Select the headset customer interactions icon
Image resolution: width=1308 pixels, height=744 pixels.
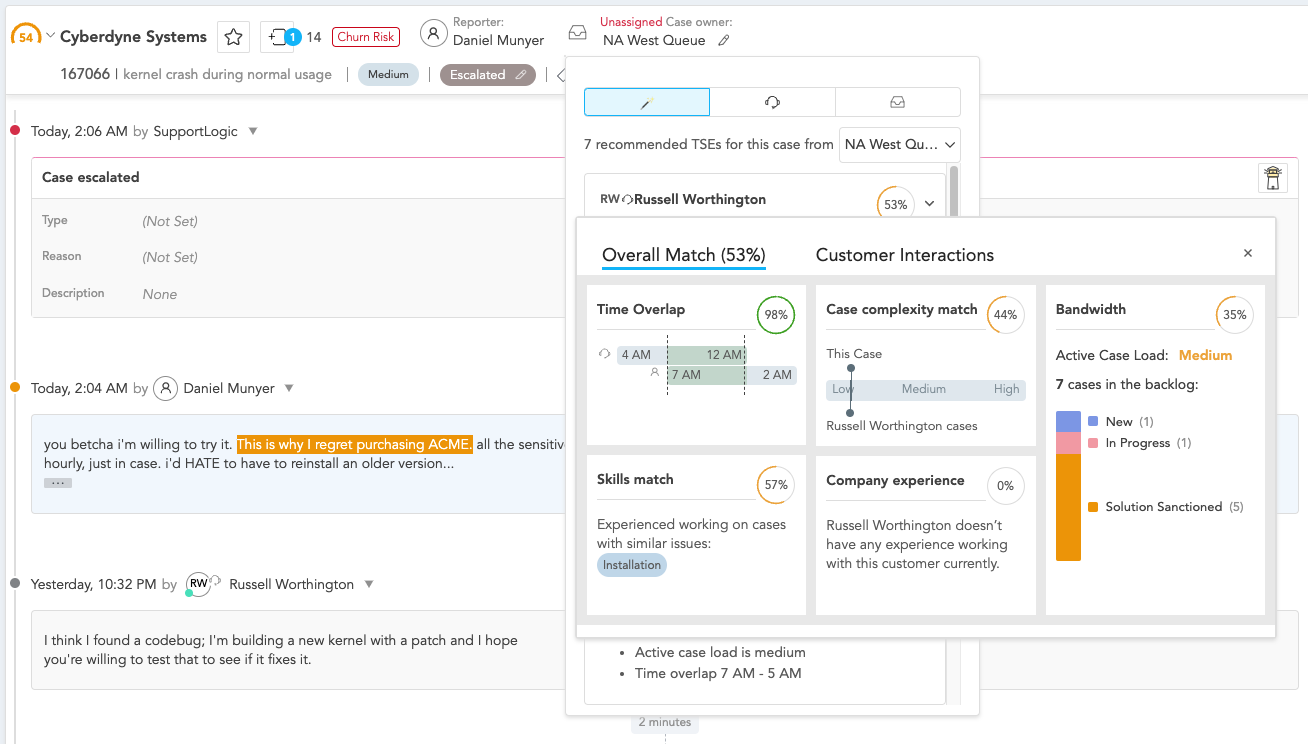pyautogui.click(x=772, y=101)
